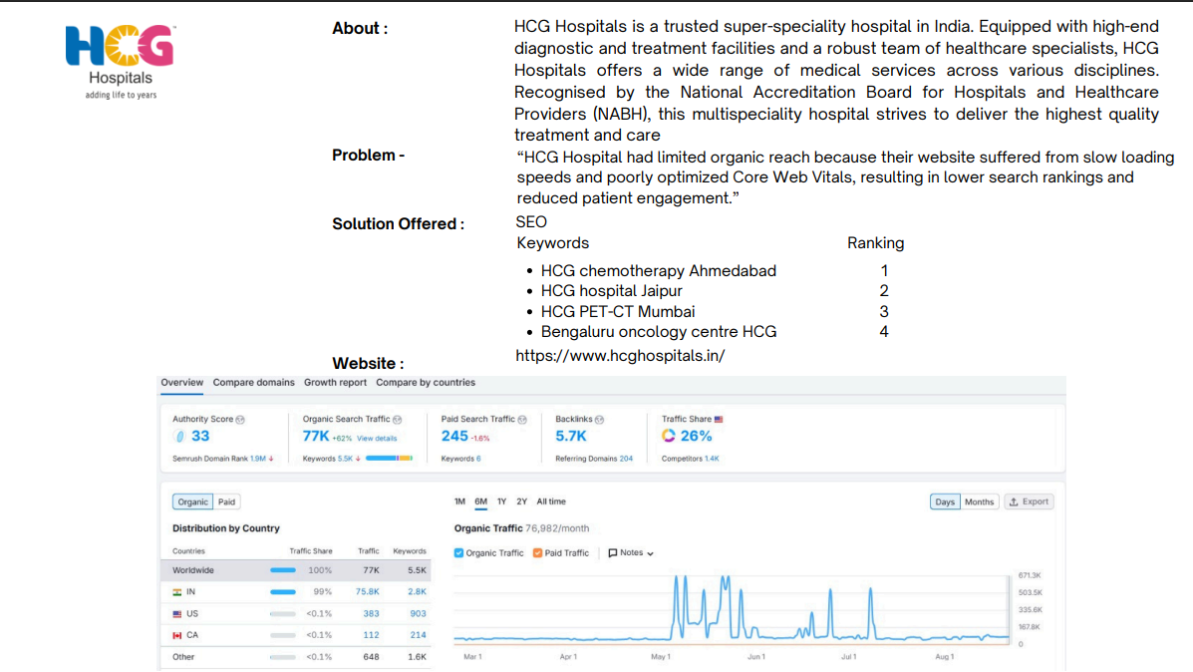Click the Authority Score info icon
Screen dimensions: 1193x672
240,419
